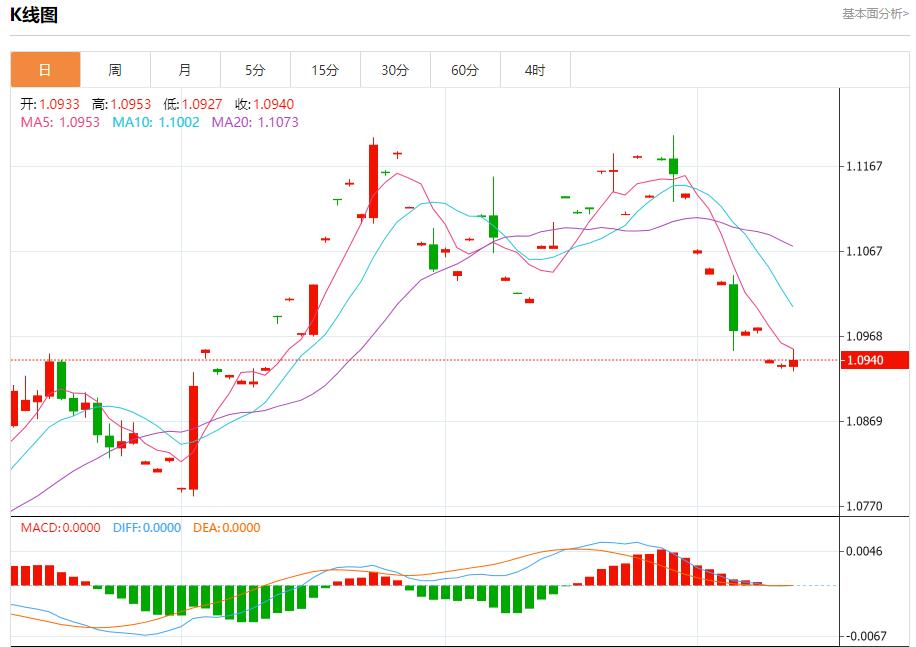916x647 pixels.
Task: Switch to the 周 weekly tab
Action: click(x=115, y=70)
